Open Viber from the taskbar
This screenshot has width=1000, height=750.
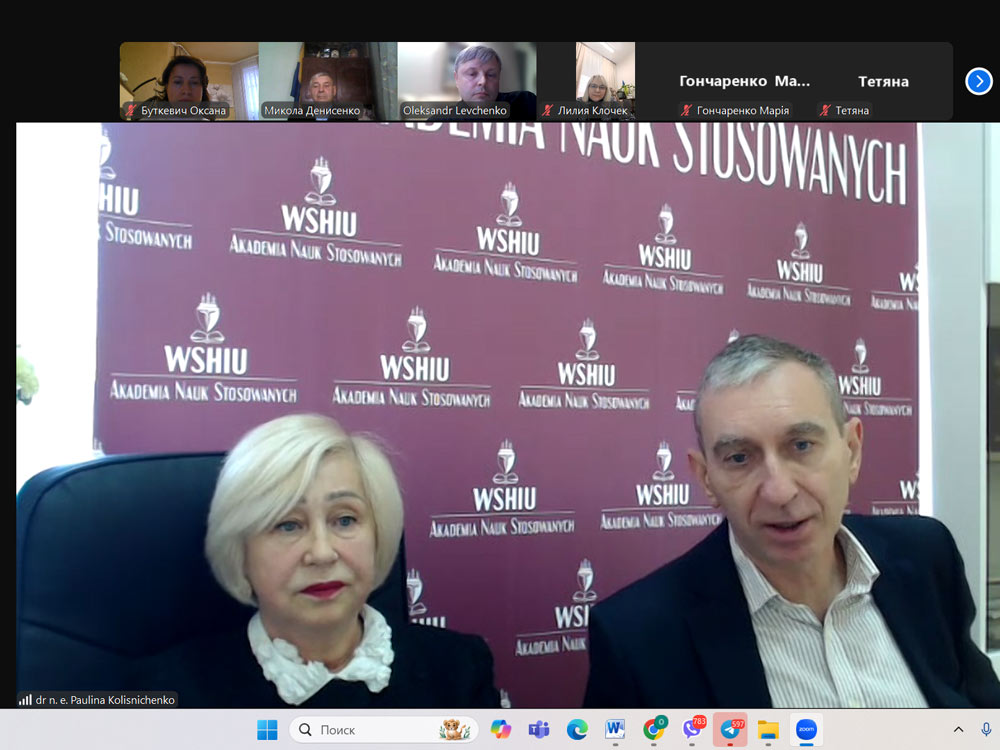click(692, 730)
